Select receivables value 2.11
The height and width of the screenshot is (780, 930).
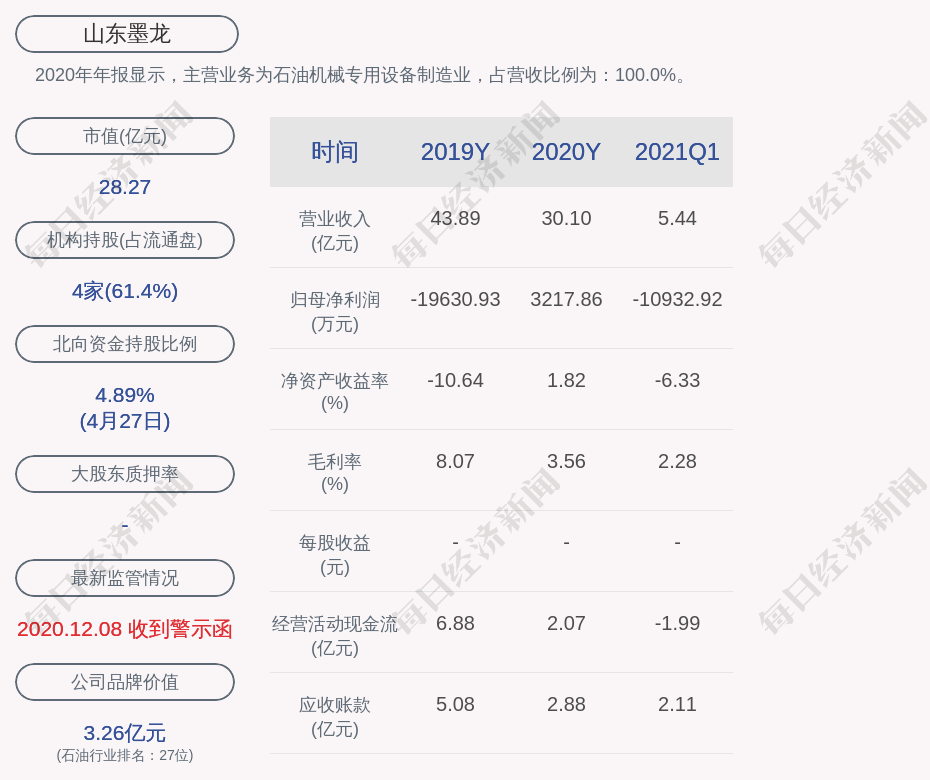coord(677,705)
